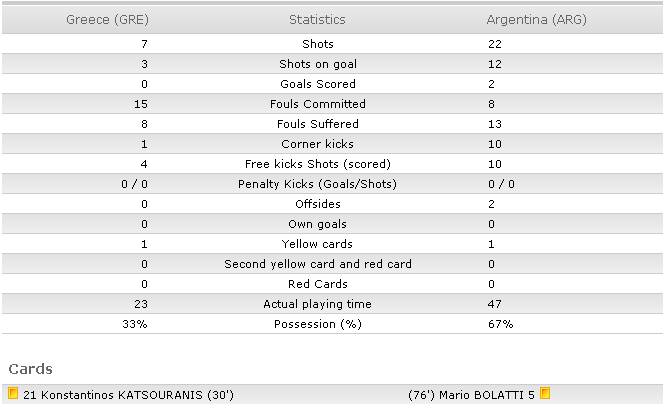The width and height of the screenshot is (664, 405).
Task: Select the Greece (GRE) column header
Action: coord(107,19)
